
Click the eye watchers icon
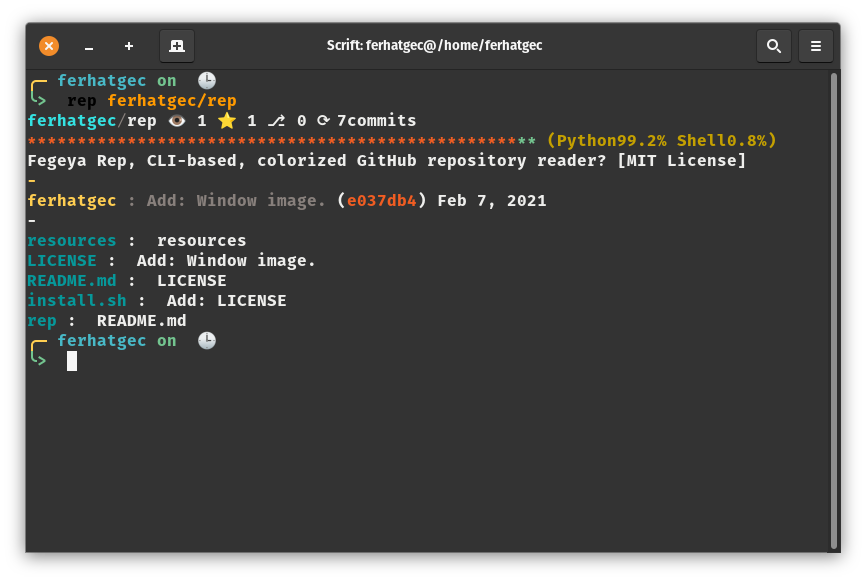point(177,120)
